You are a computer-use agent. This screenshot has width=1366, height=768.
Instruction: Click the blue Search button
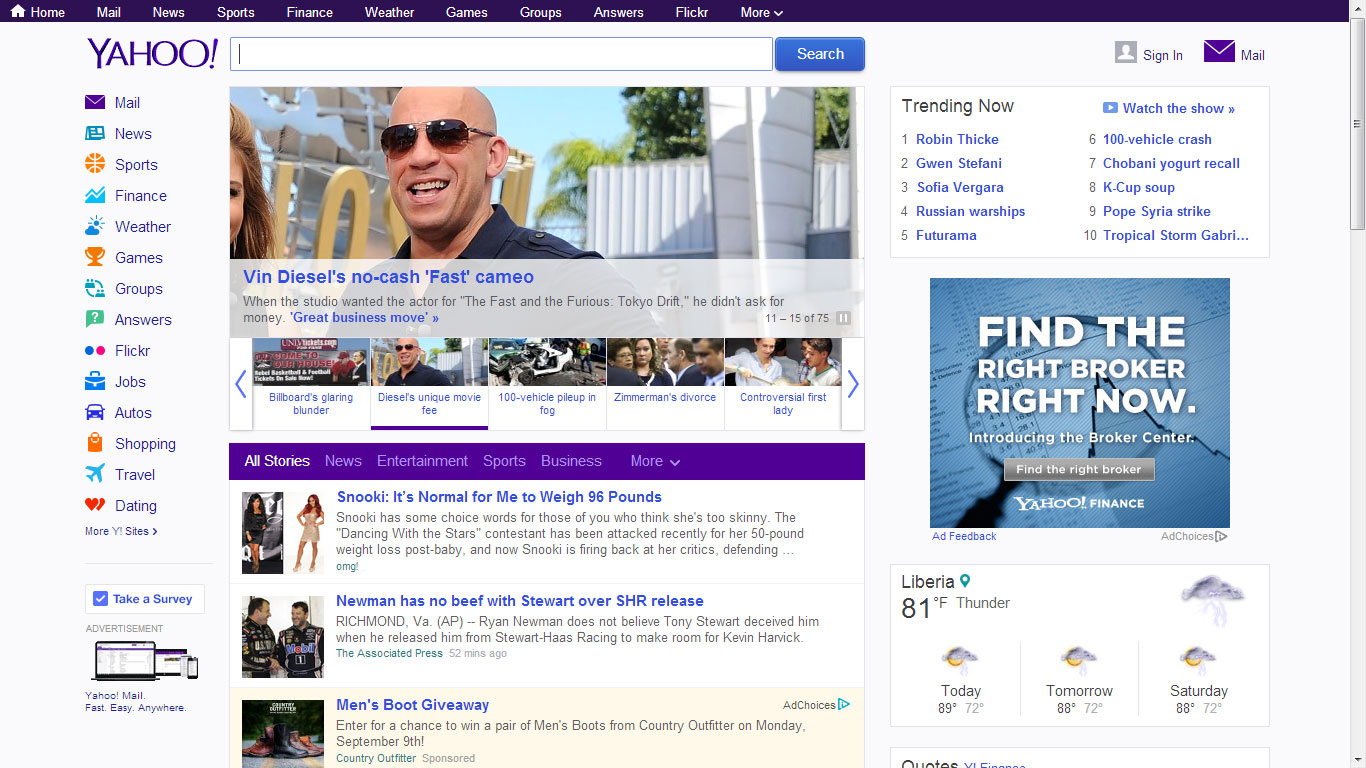coord(819,54)
